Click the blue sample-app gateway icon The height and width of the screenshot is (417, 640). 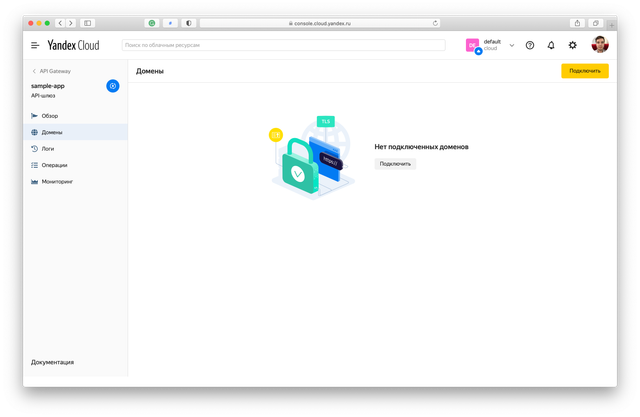coord(113,86)
